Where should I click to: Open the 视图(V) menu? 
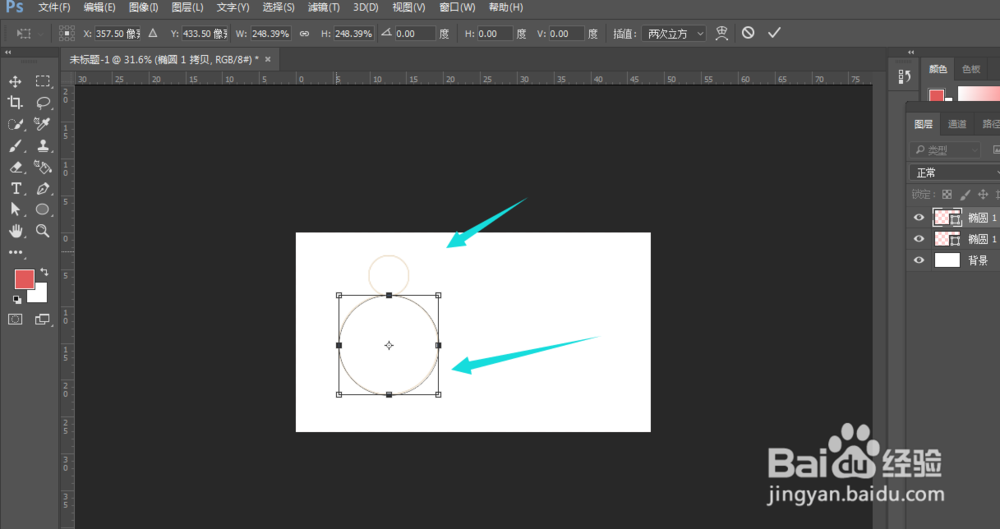[409, 7]
